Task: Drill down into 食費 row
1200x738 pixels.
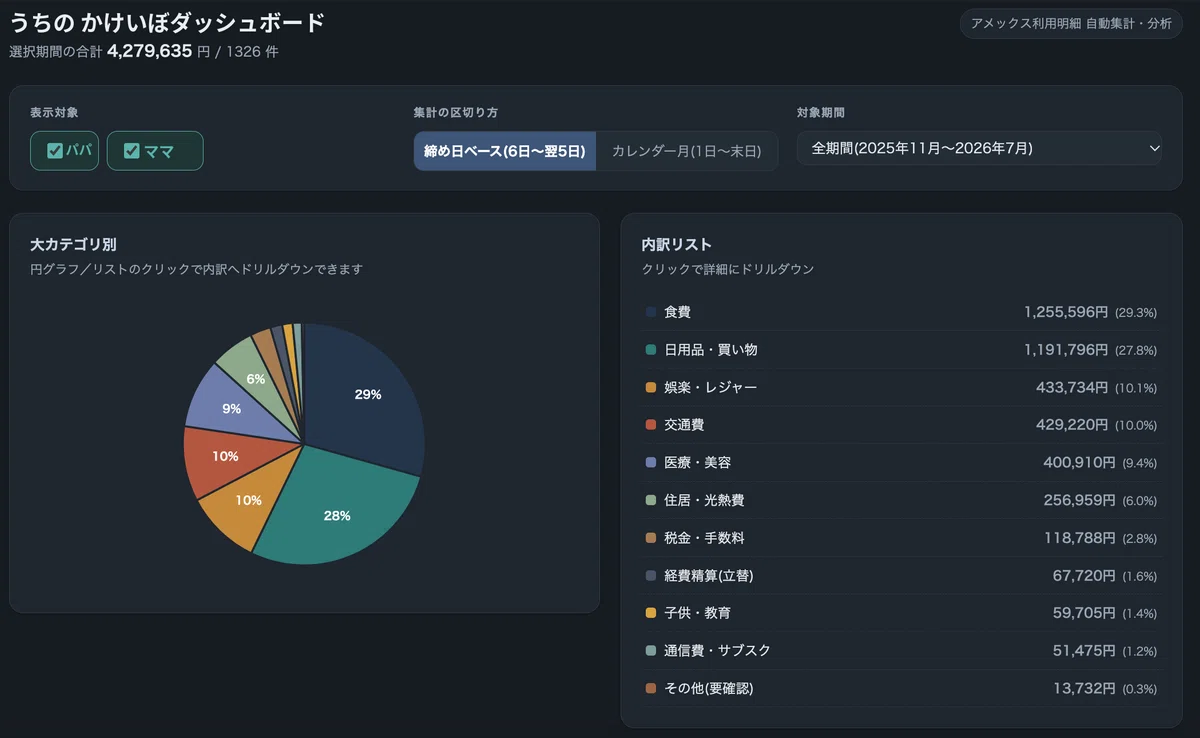Action: (x=901, y=312)
